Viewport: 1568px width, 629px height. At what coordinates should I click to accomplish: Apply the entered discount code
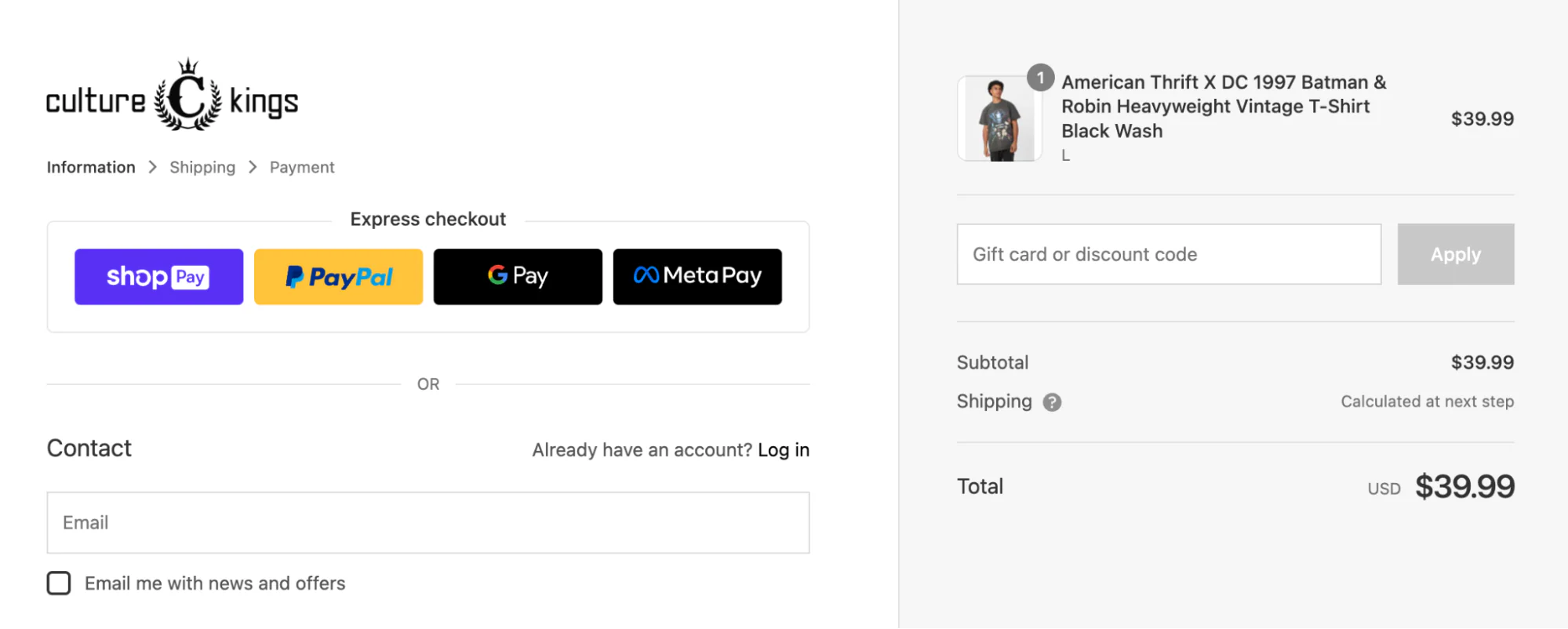1455,254
